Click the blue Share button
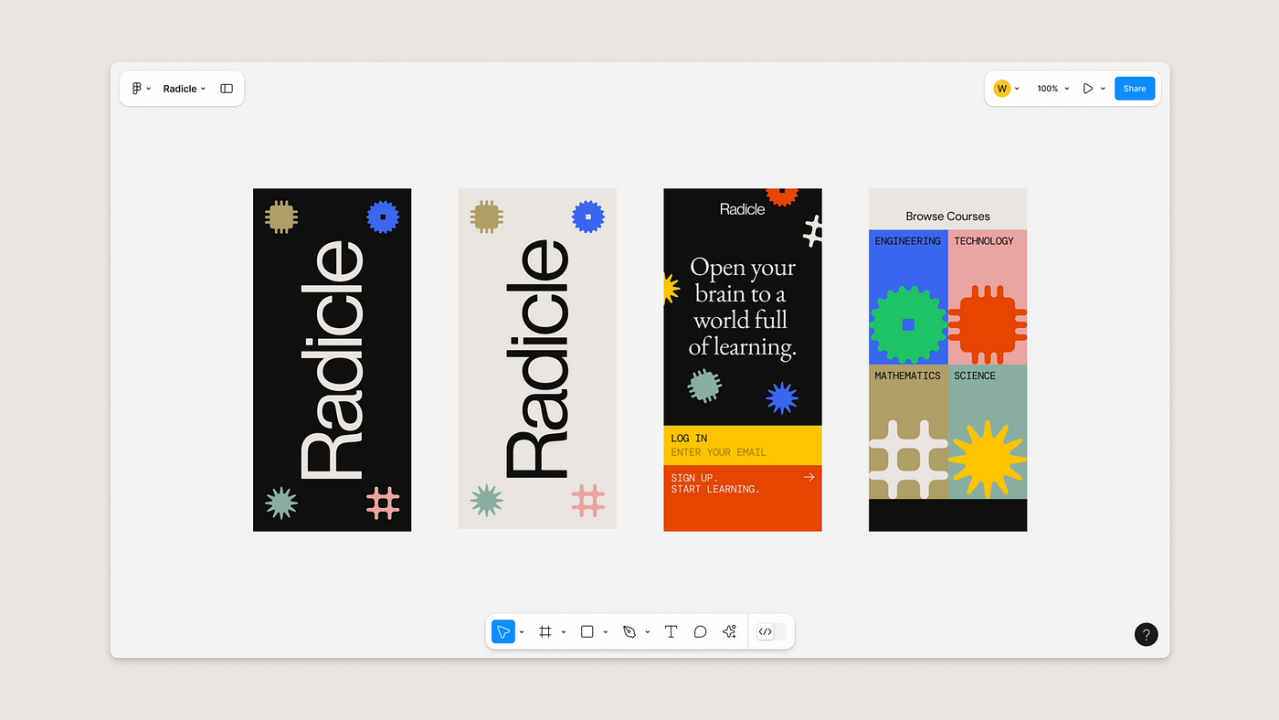 coord(1134,88)
